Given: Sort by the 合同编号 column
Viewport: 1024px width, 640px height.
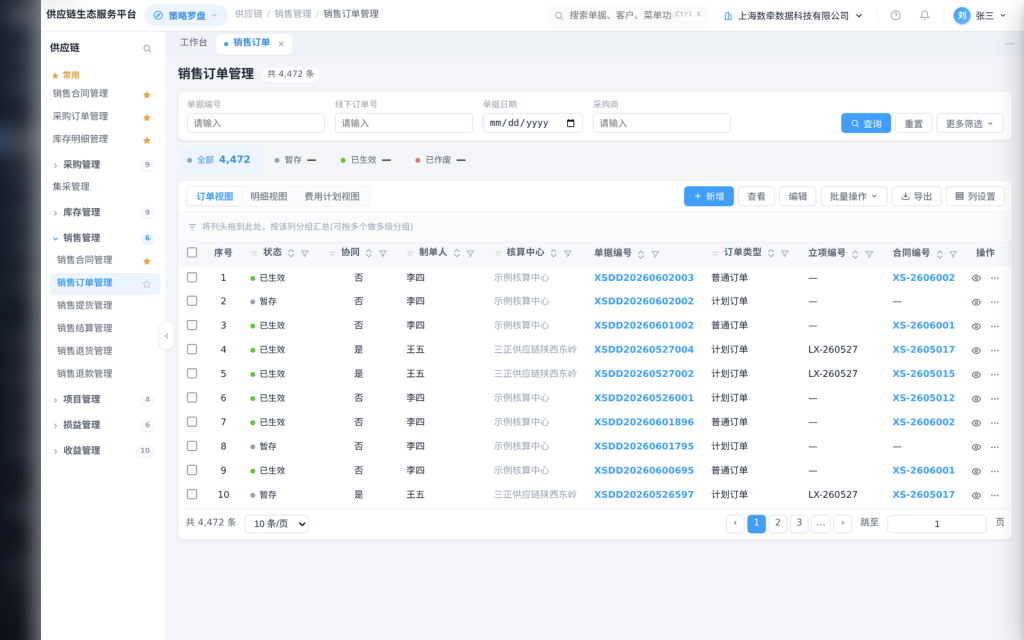Looking at the screenshot, I should [x=940, y=254].
